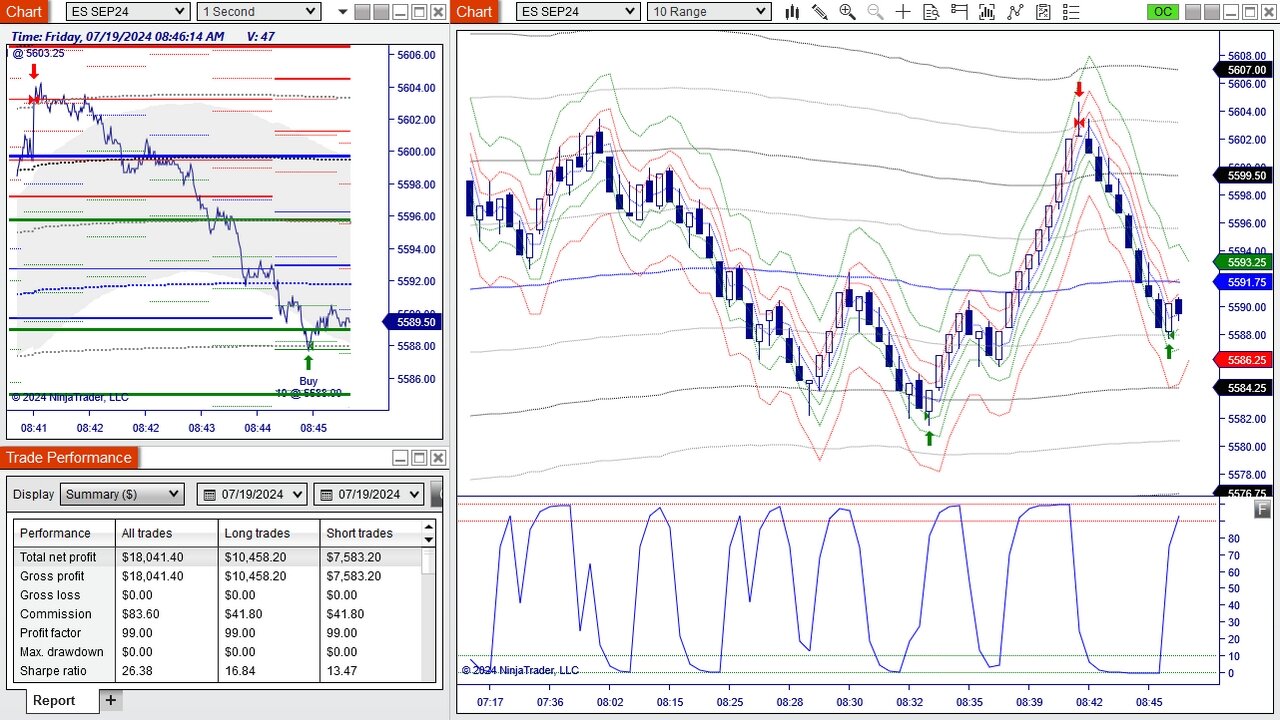Select the Buy 10 execution label in left chart

click(x=308, y=387)
